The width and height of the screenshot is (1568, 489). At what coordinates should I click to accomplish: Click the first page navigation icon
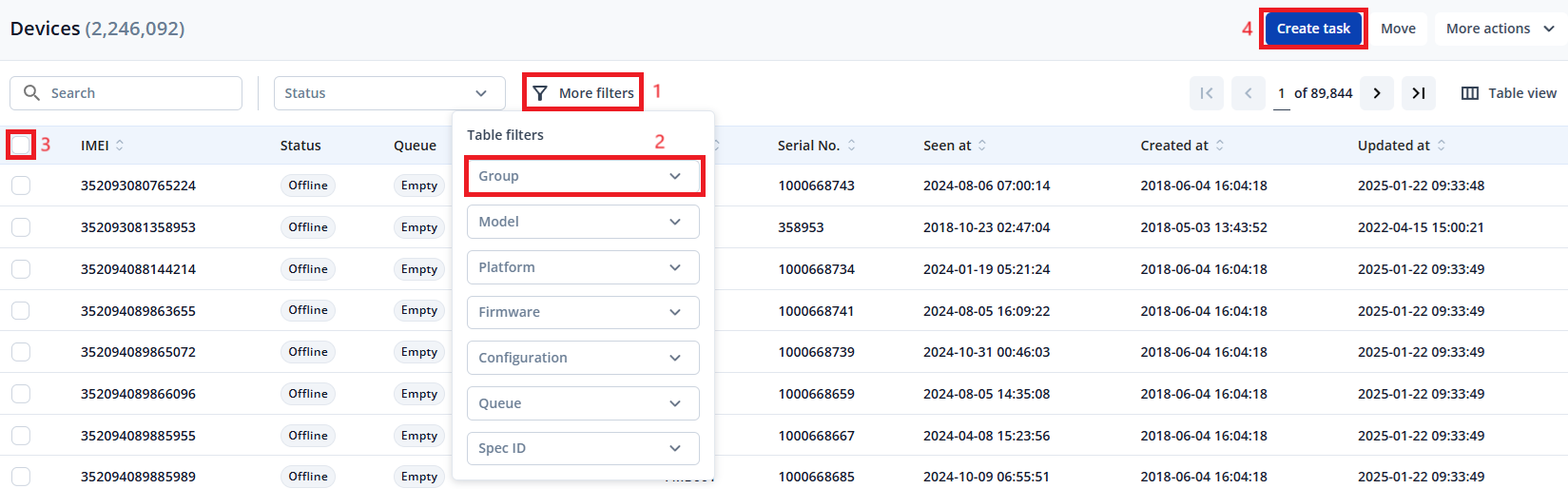point(1207,93)
